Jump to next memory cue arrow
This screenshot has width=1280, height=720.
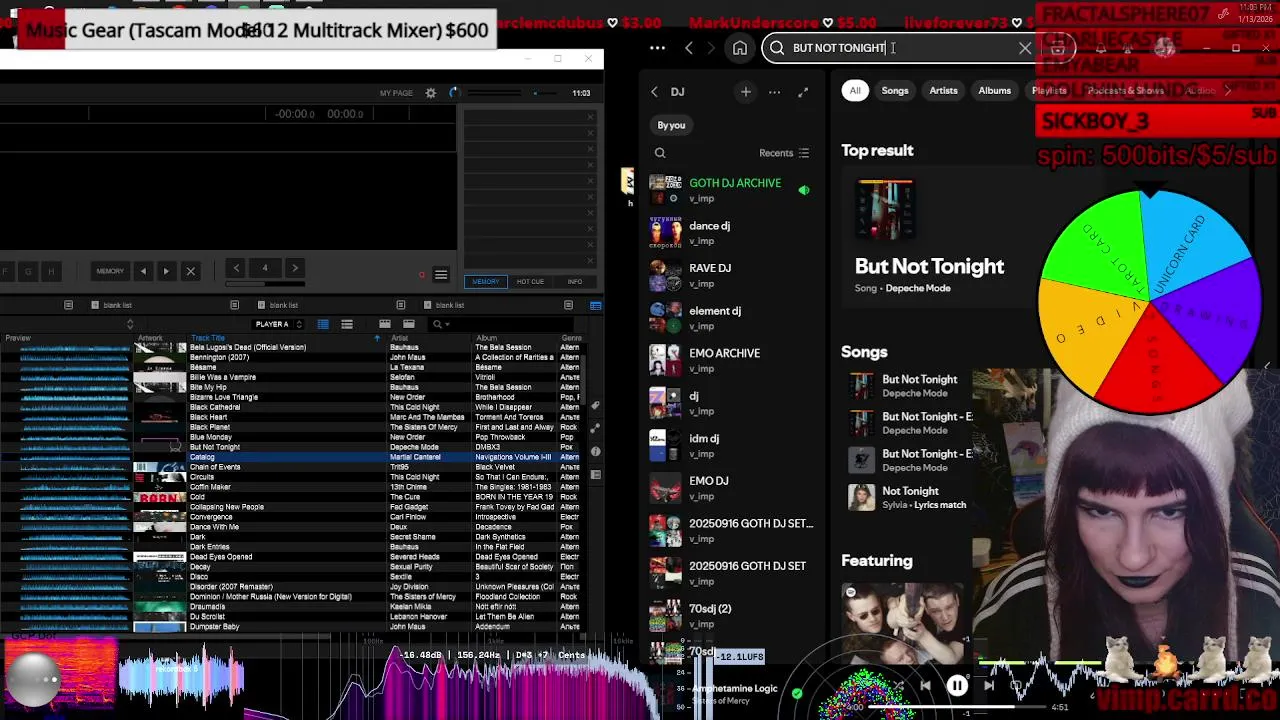(166, 271)
